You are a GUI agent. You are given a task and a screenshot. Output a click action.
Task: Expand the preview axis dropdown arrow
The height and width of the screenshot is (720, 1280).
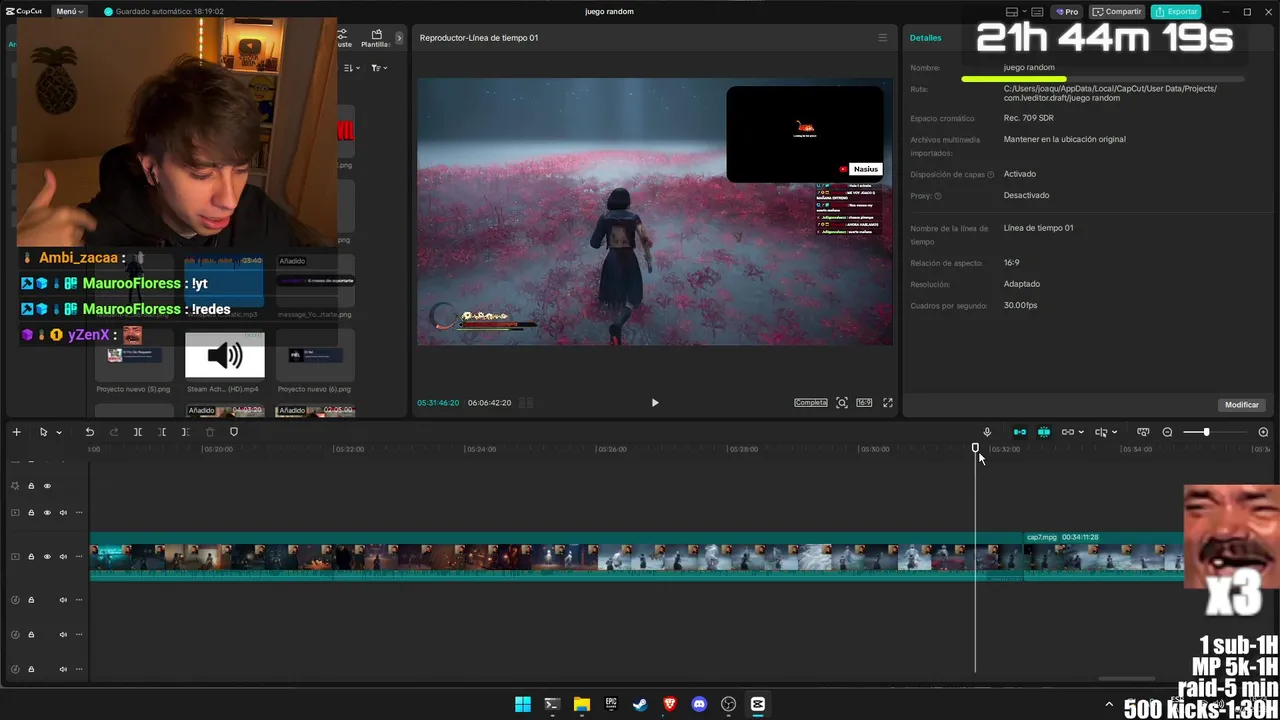click(x=1114, y=432)
